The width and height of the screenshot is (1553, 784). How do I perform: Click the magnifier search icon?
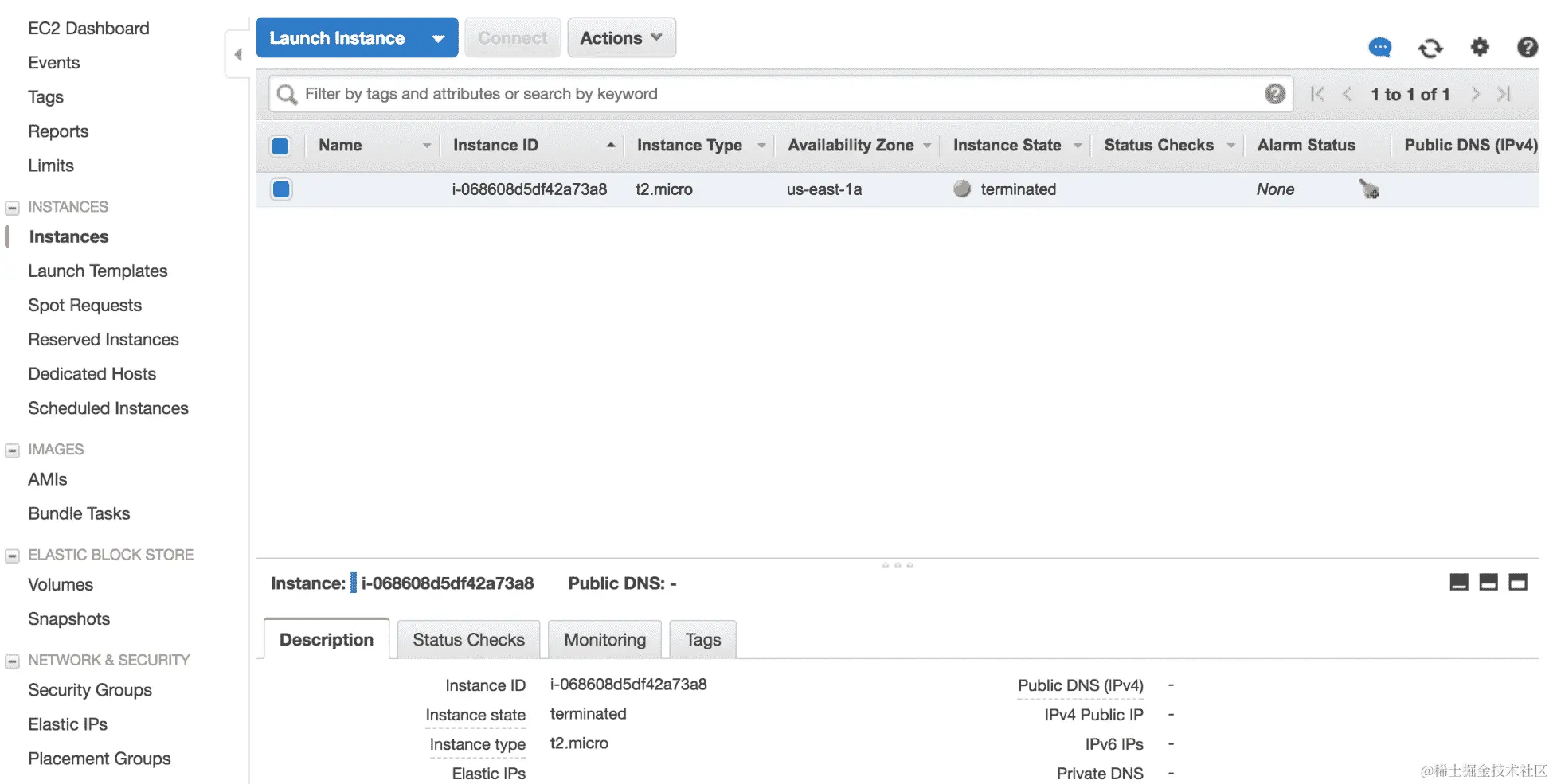point(286,95)
